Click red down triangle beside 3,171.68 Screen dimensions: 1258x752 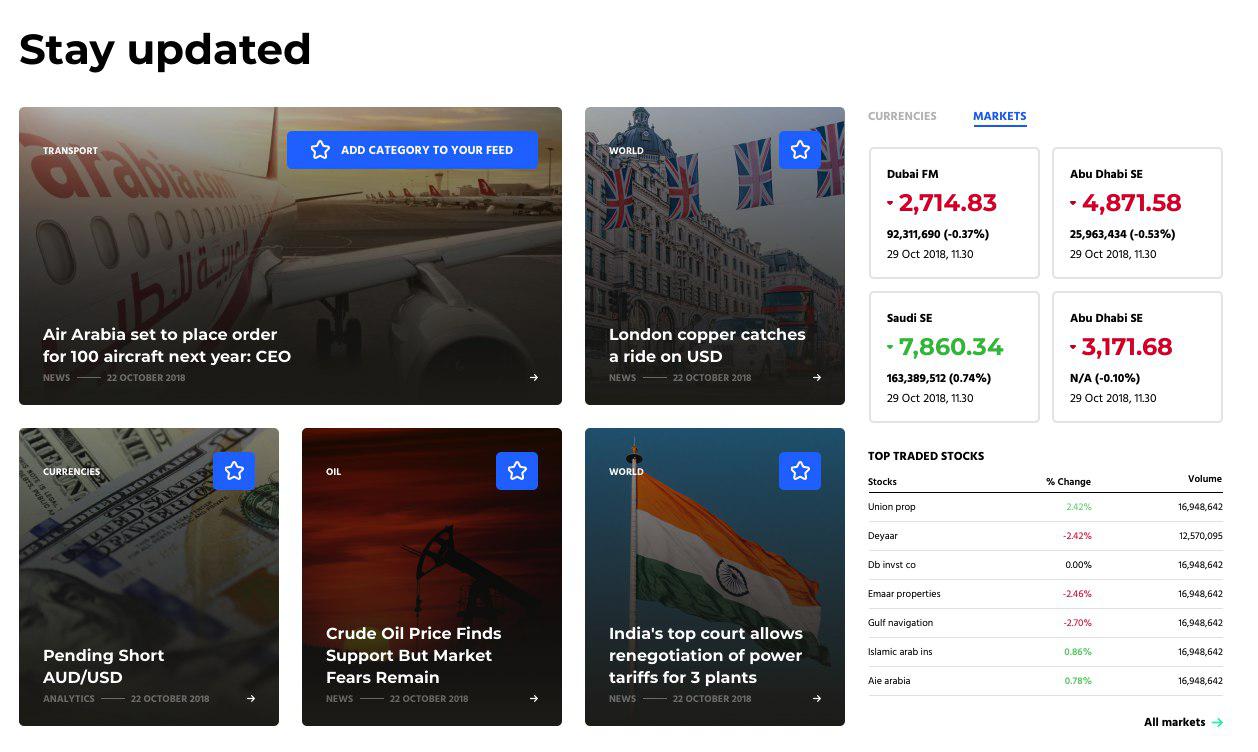coord(1074,347)
